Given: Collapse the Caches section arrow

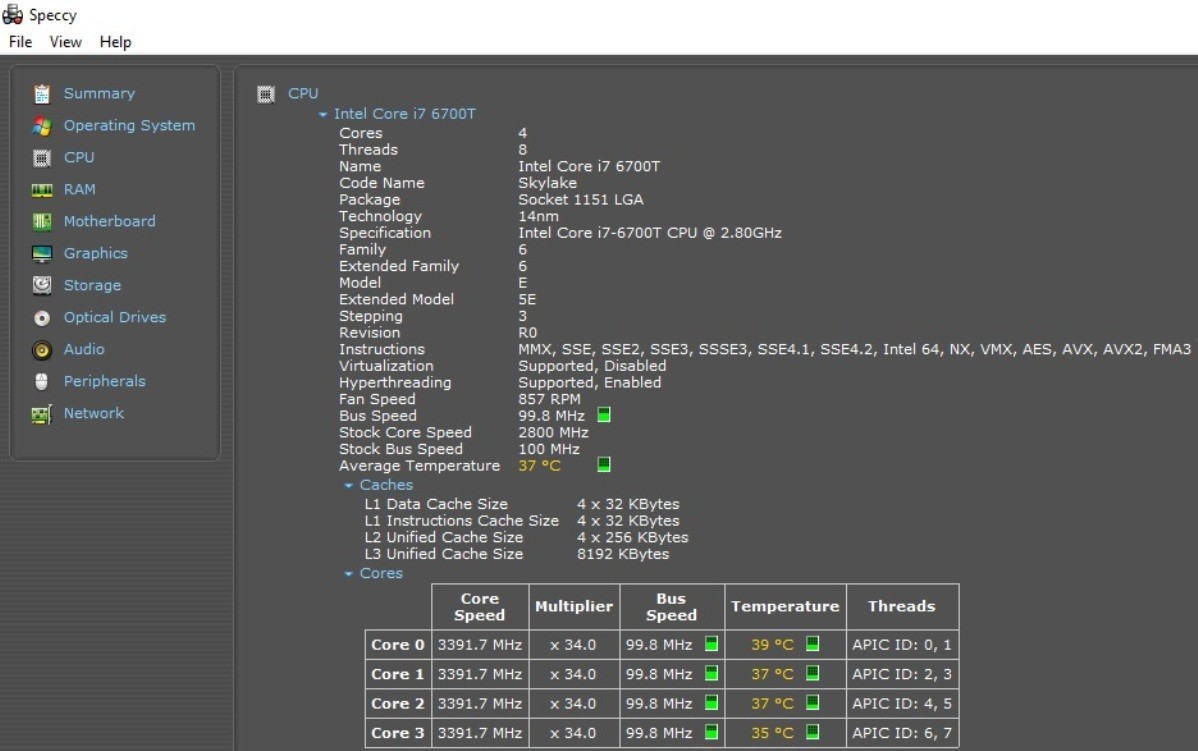Looking at the screenshot, I should click(348, 486).
